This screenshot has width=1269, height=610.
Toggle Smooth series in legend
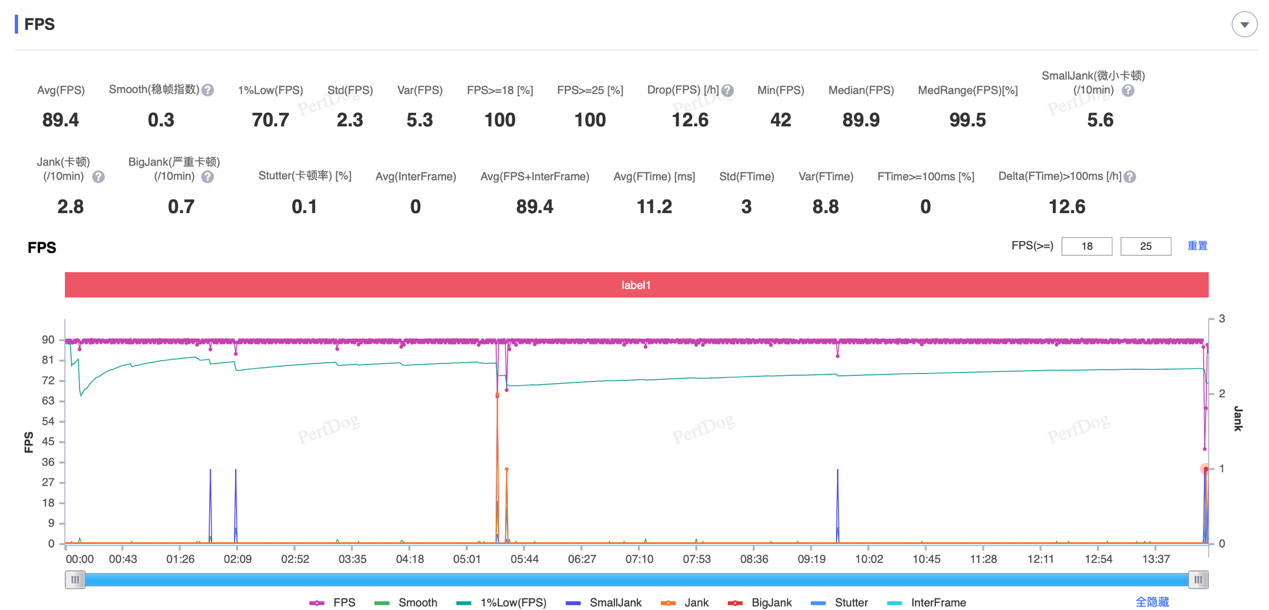coord(406,603)
